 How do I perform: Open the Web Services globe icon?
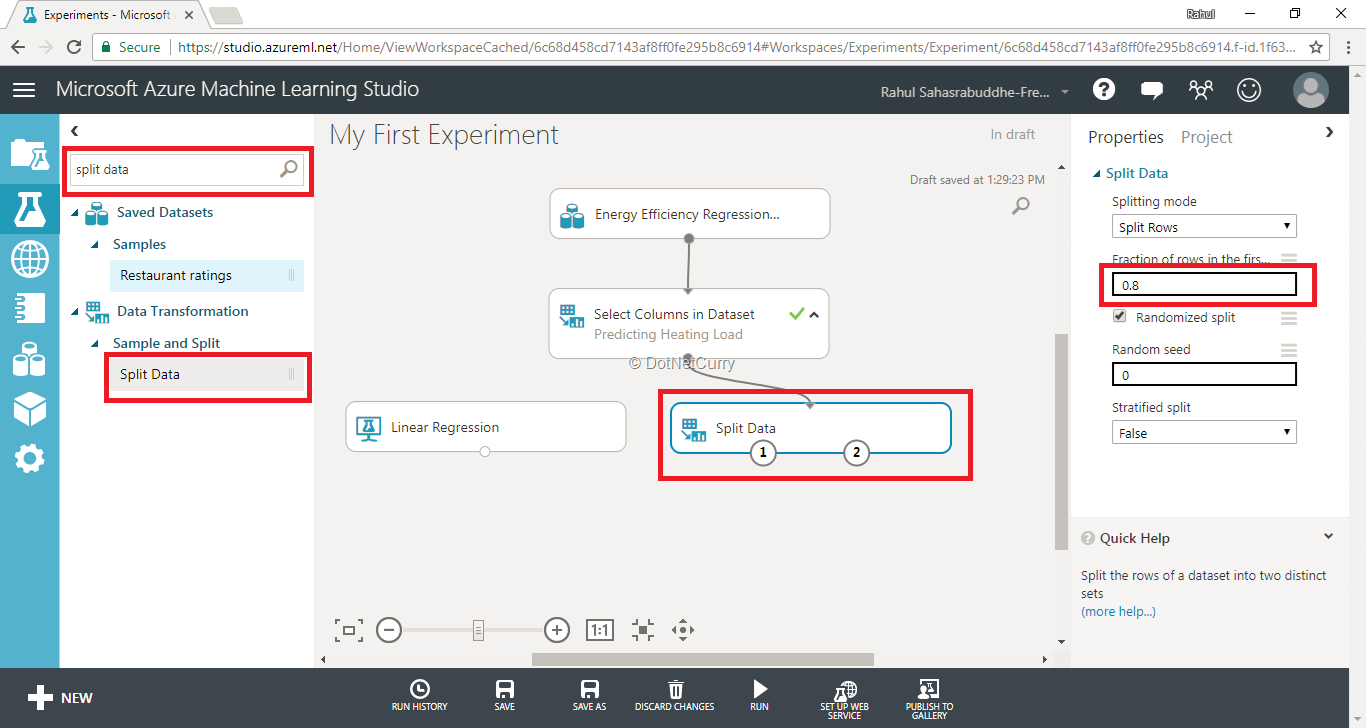click(29, 260)
